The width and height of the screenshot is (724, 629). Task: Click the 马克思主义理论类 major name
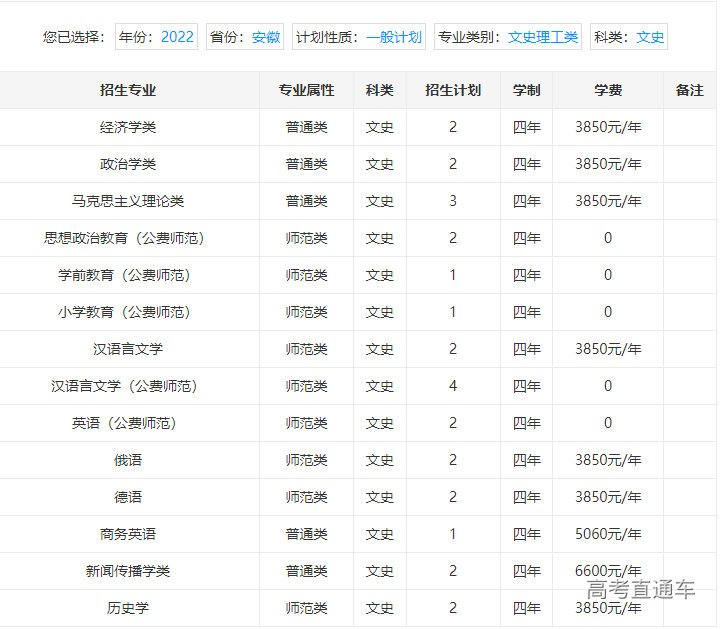coord(128,201)
